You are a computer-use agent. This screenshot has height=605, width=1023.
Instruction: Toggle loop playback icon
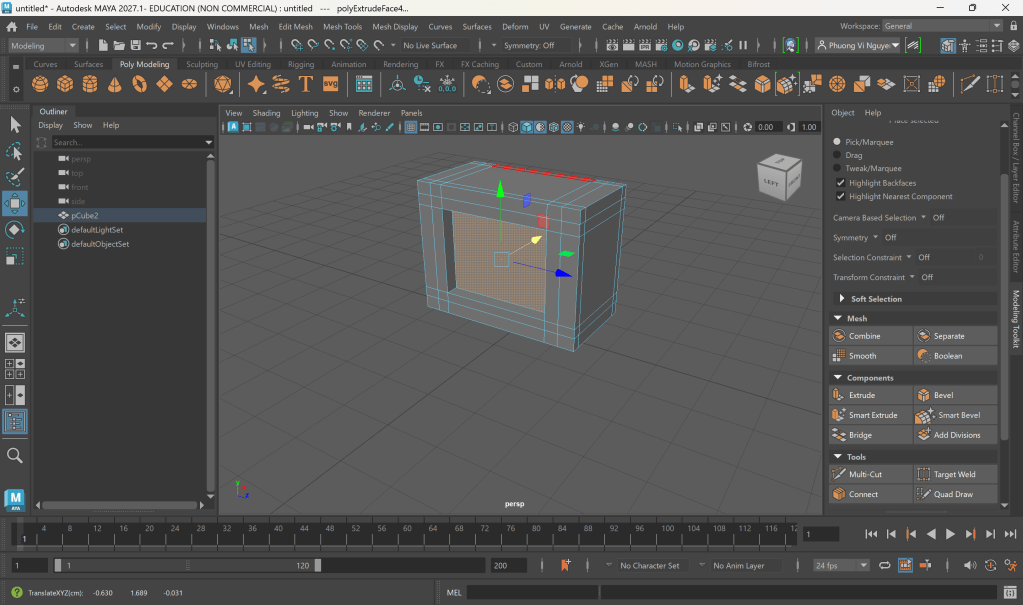(x=885, y=565)
